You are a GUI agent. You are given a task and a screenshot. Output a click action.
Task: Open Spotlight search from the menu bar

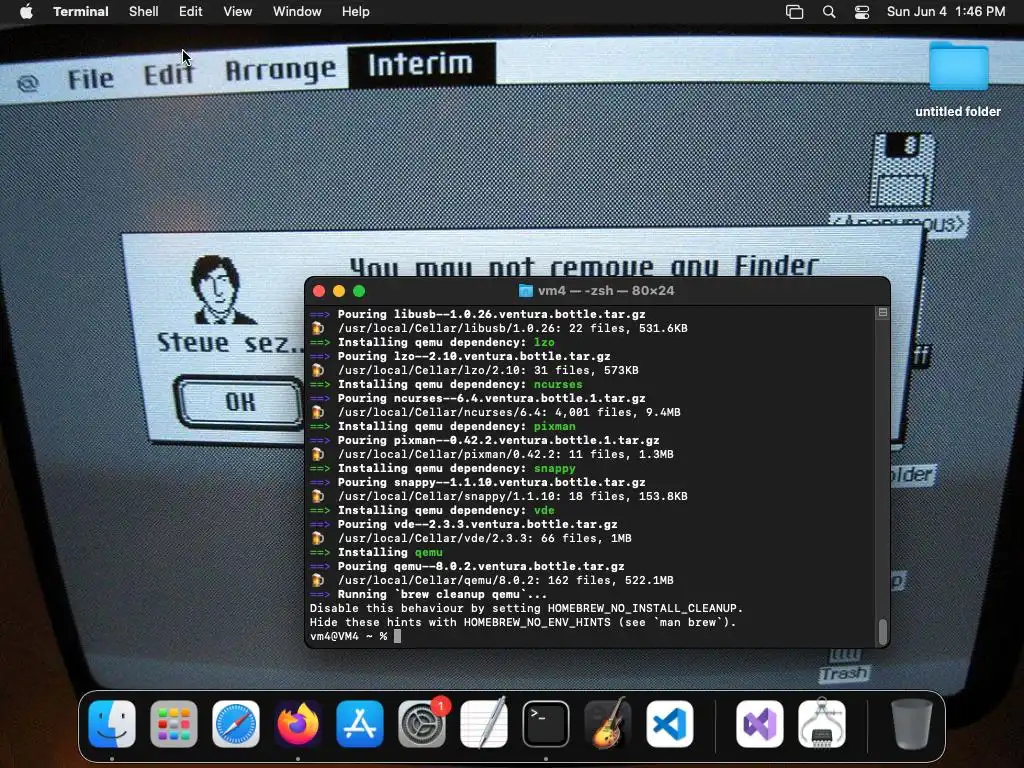tap(829, 12)
